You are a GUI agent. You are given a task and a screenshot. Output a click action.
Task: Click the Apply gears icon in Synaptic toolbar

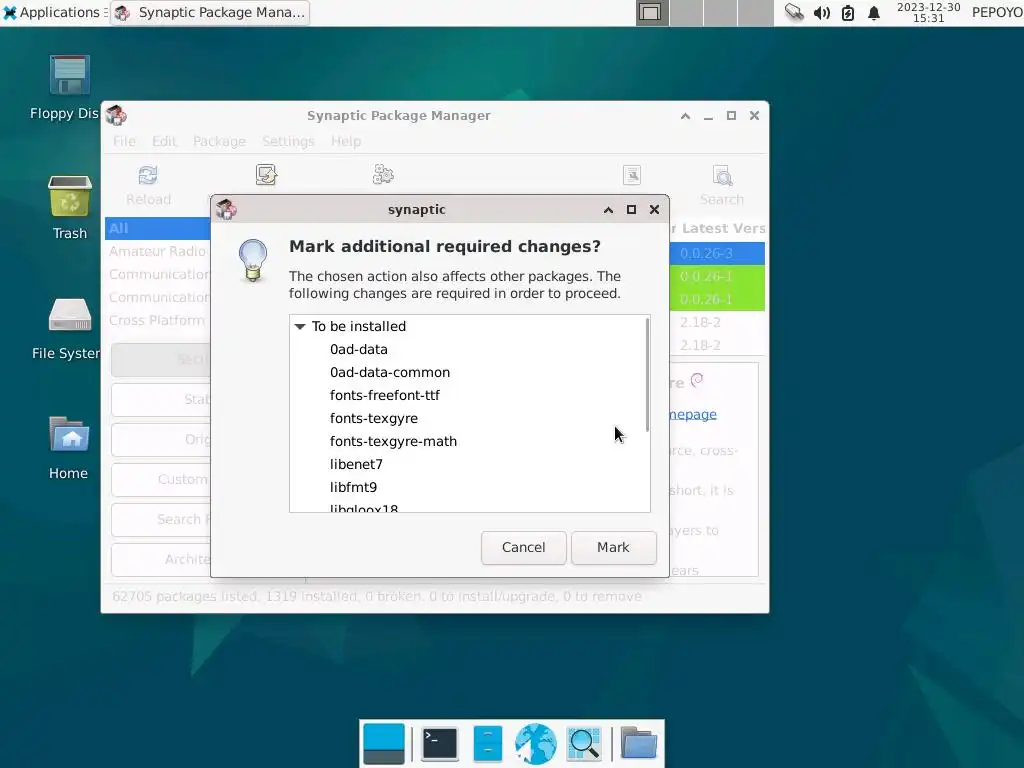click(383, 174)
